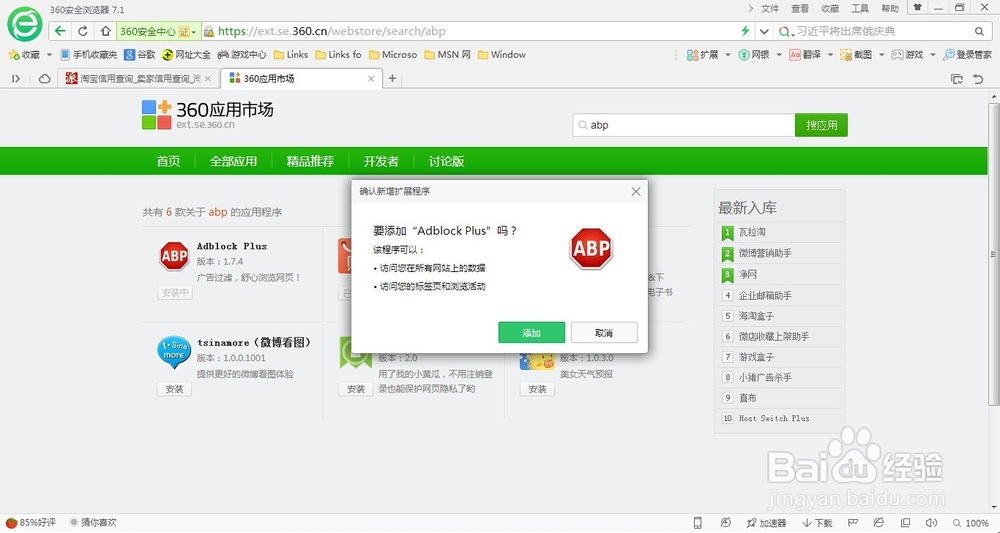Close the 360应用市场 tab
Image resolution: width=1000 pixels, height=533 pixels.
coord(371,78)
